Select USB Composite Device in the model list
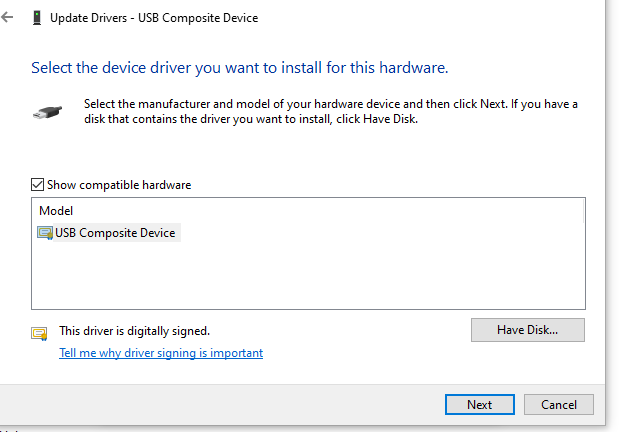Screen dimensions: 621x432 [114, 233]
